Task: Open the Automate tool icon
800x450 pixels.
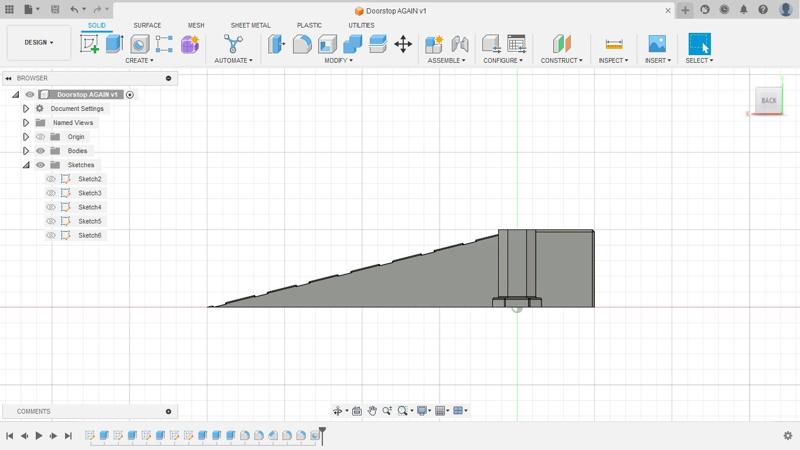Action: (233, 44)
